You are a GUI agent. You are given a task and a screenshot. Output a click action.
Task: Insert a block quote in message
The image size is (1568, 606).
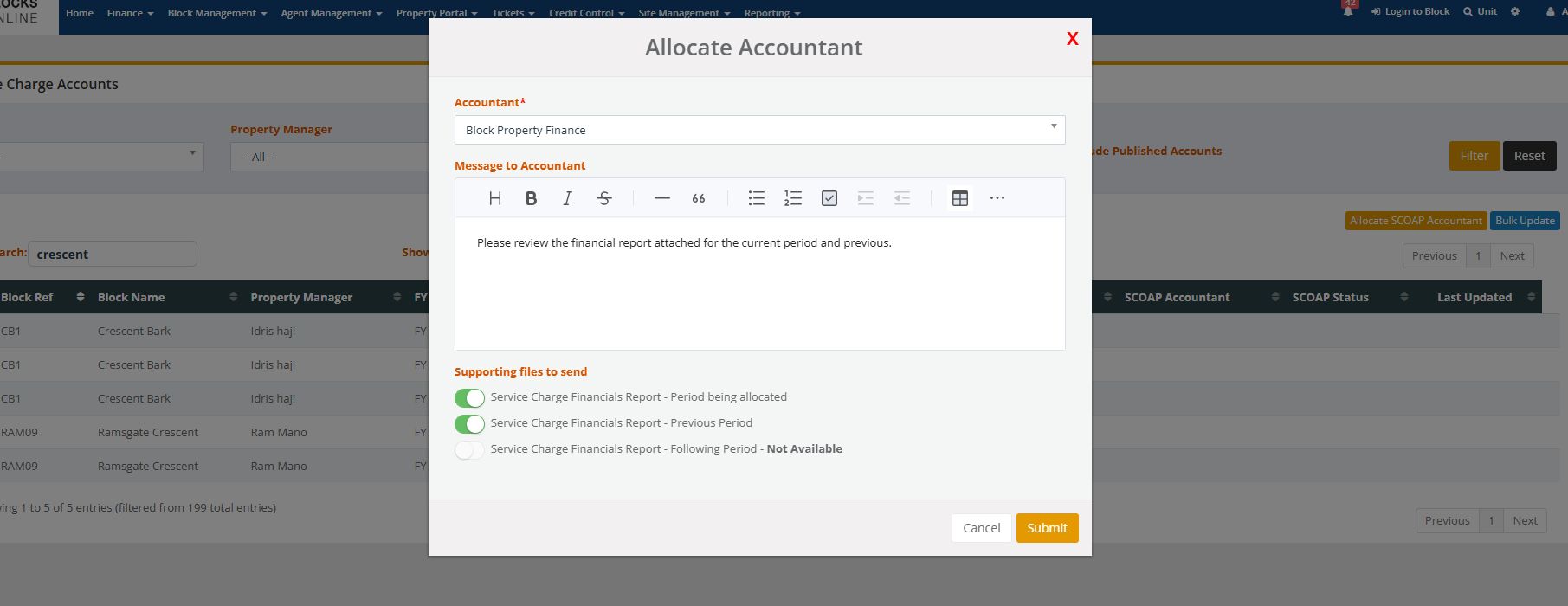[x=699, y=198]
